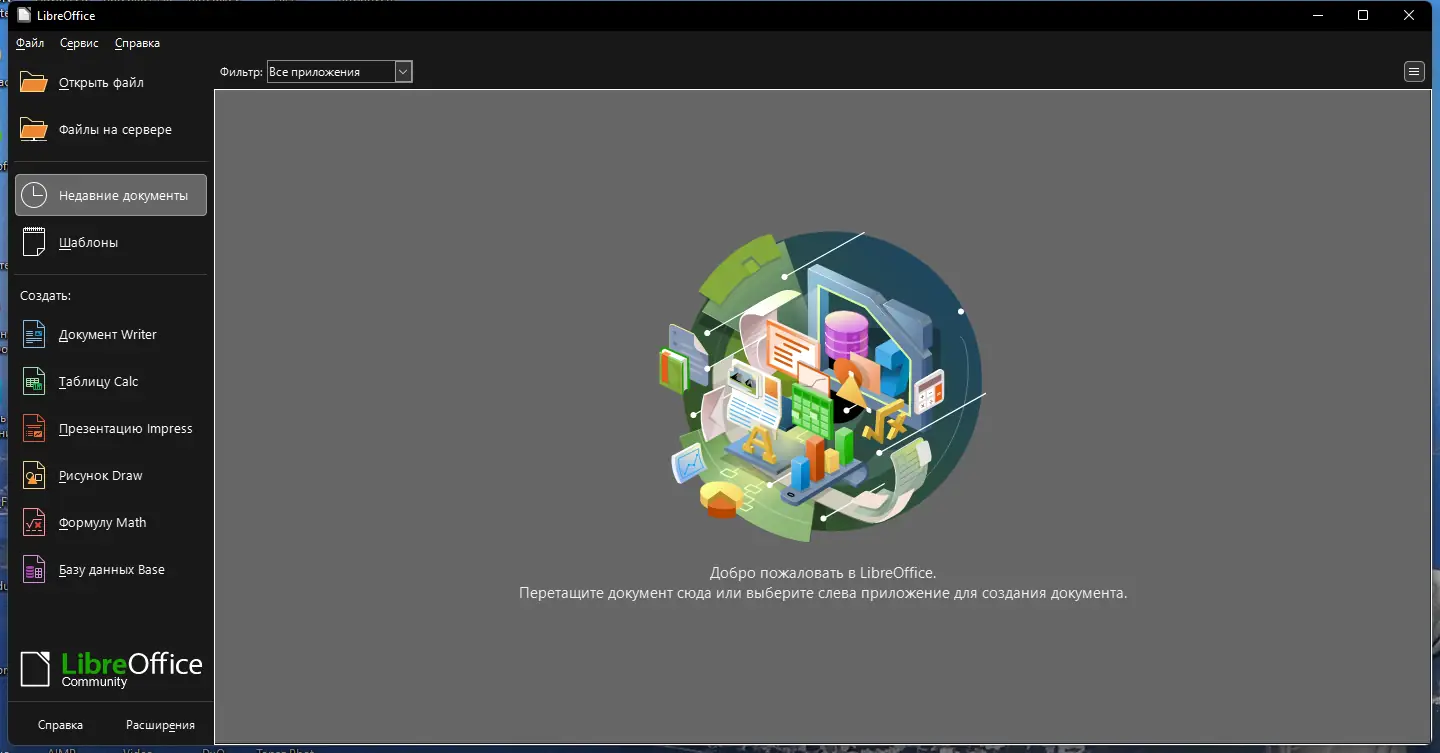Create a new Презентацию Impress
1440x753 pixels.
(111, 428)
